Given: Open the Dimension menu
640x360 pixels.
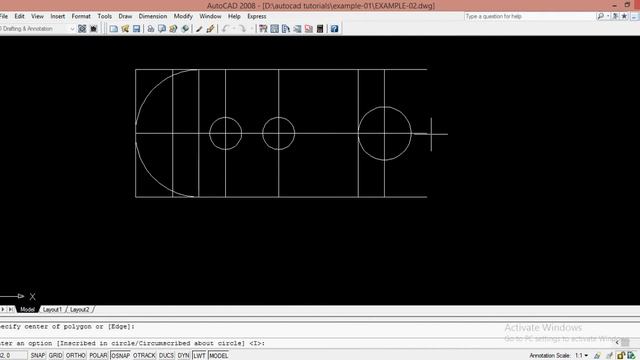Looking at the screenshot, I should pyautogui.click(x=153, y=16).
